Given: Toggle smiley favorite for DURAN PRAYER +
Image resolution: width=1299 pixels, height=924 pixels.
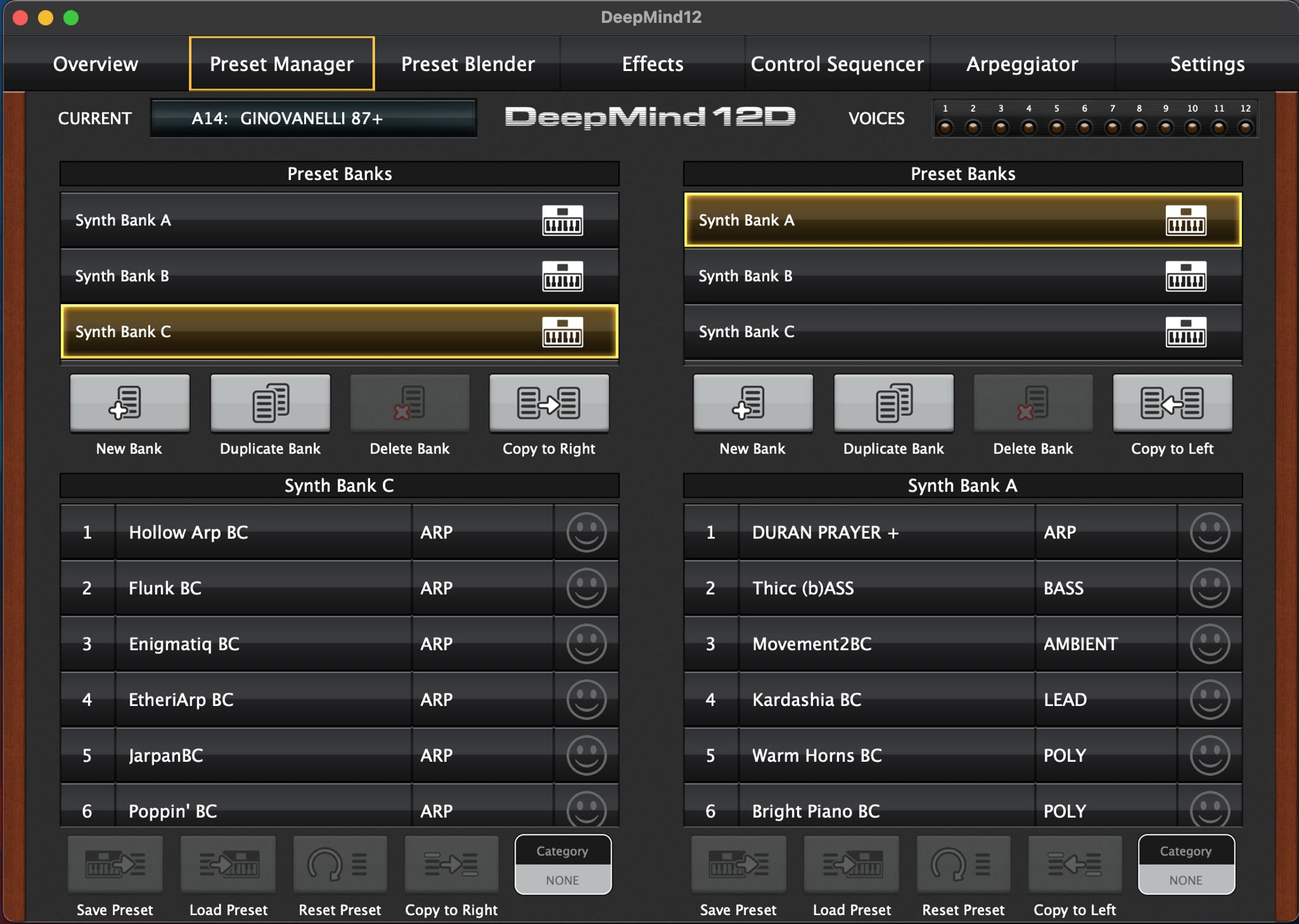Looking at the screenshot, I should 1209,532.
